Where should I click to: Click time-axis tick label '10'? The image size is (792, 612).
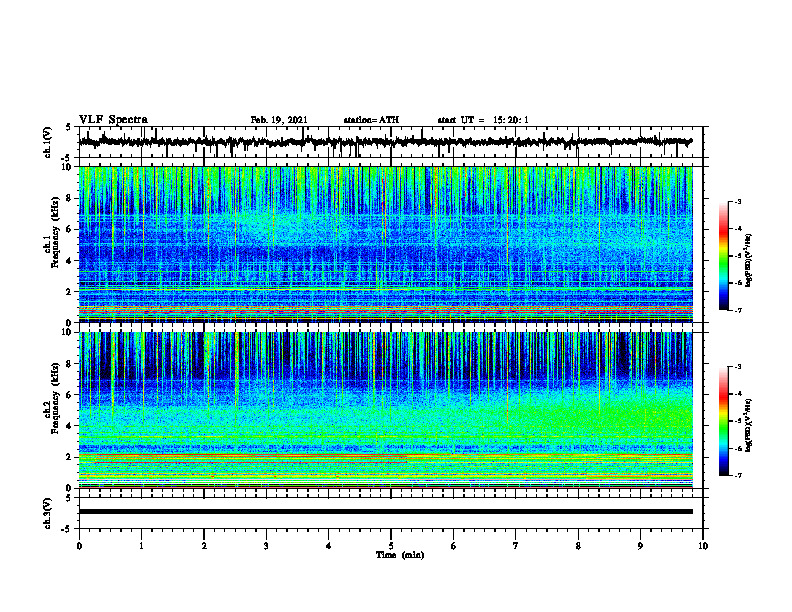(703, 546)
